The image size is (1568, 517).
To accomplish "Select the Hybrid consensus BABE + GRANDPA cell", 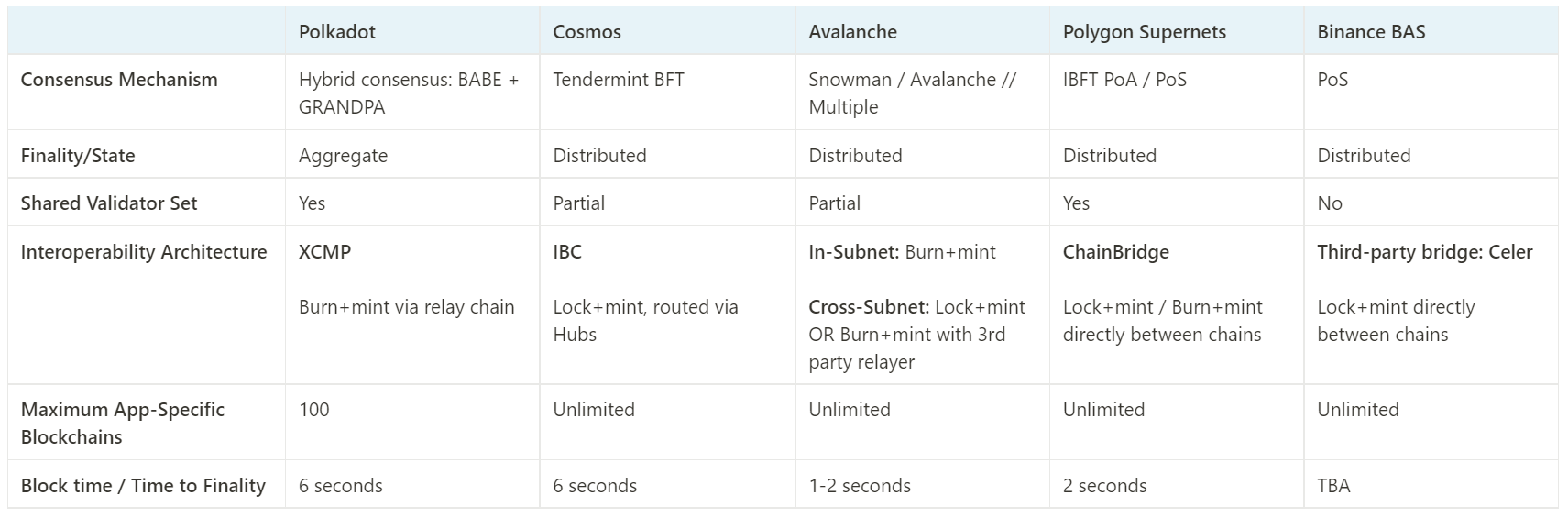I will click(x=408, y=93).
